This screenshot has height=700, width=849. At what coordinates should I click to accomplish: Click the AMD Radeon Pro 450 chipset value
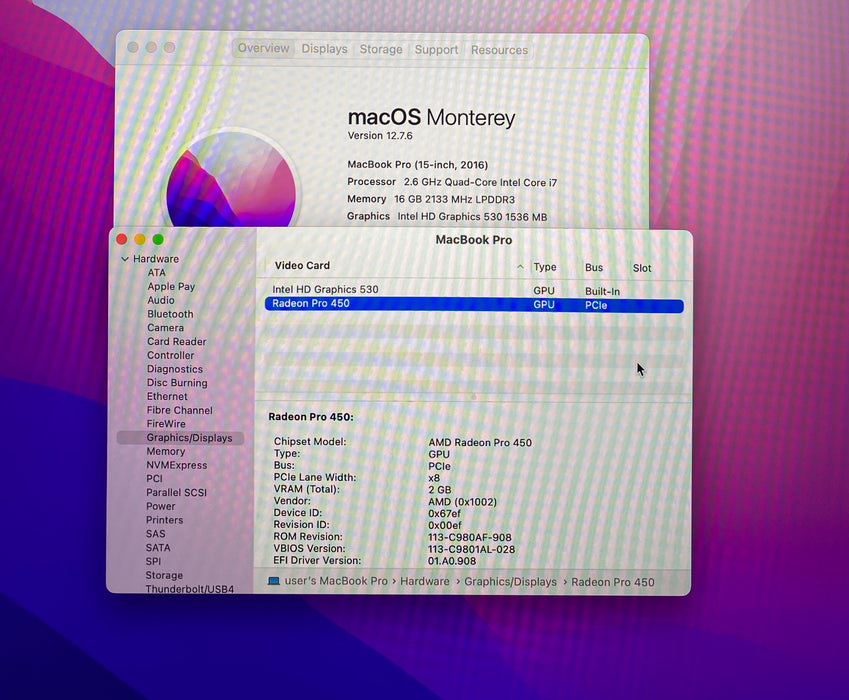(480, 442)
